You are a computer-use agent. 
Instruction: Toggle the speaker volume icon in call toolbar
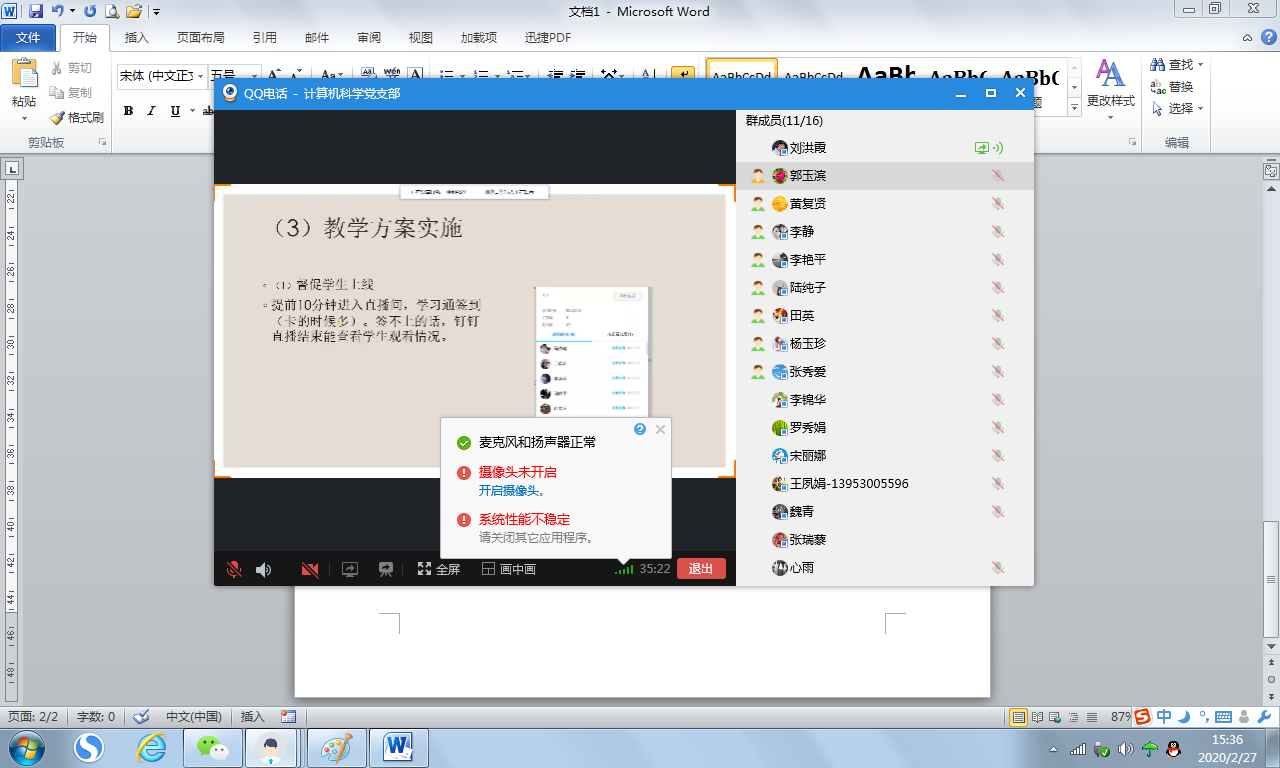tap(263, 569)
